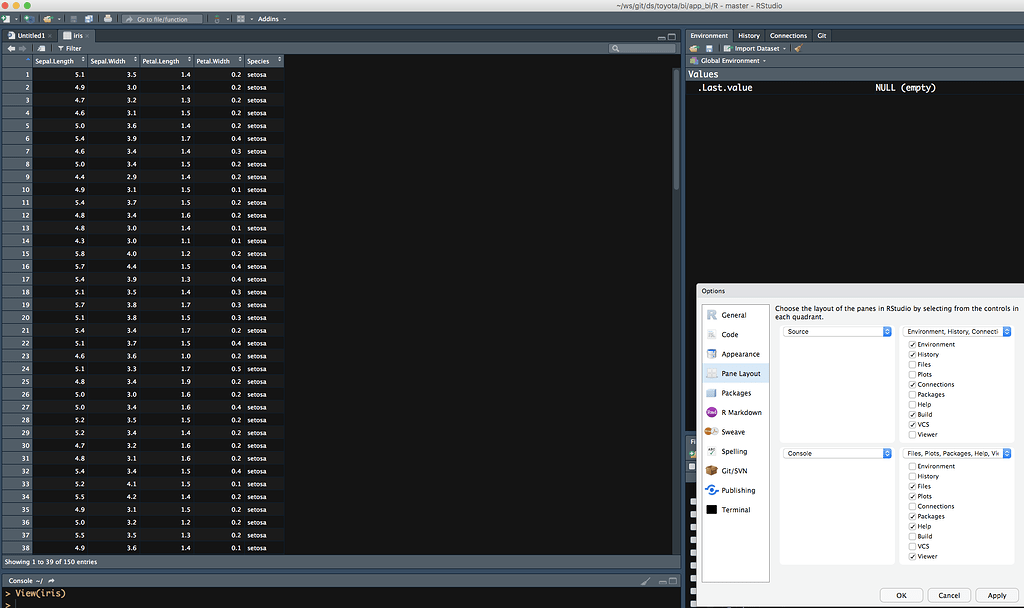
Task: Disable the VCS checkbox in the upper quadrant
Action: click(911, 424)
